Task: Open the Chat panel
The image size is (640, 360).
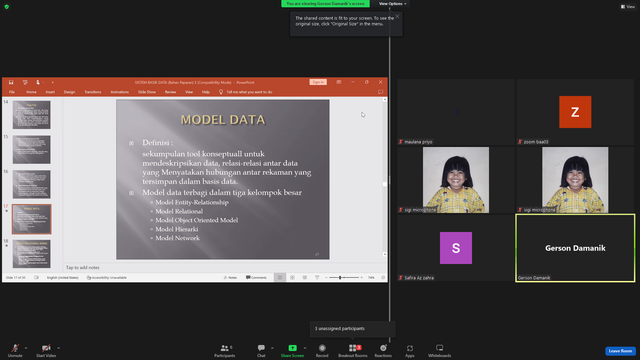Action: [261, 350]
